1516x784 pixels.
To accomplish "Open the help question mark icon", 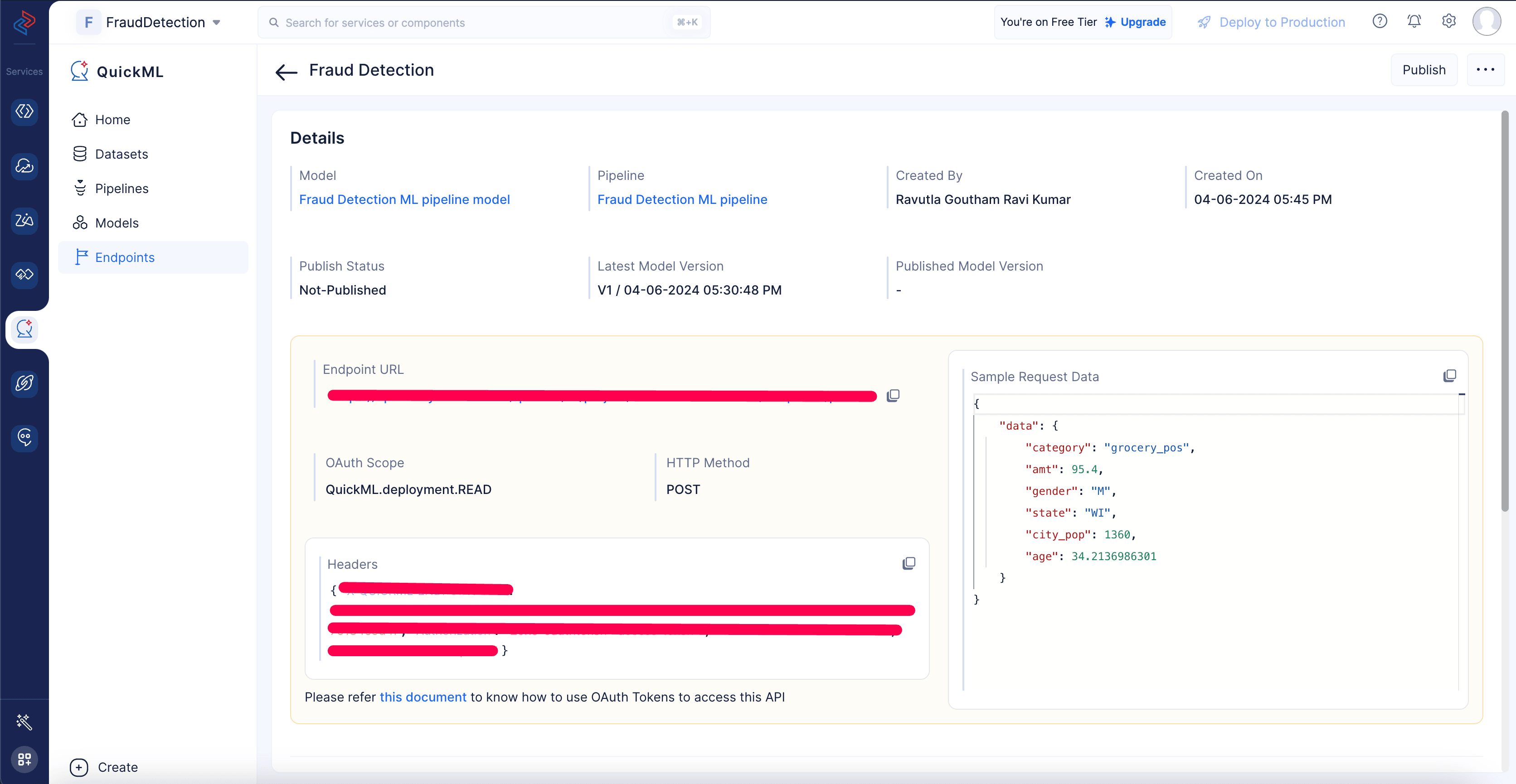I will coord(1380,22).
